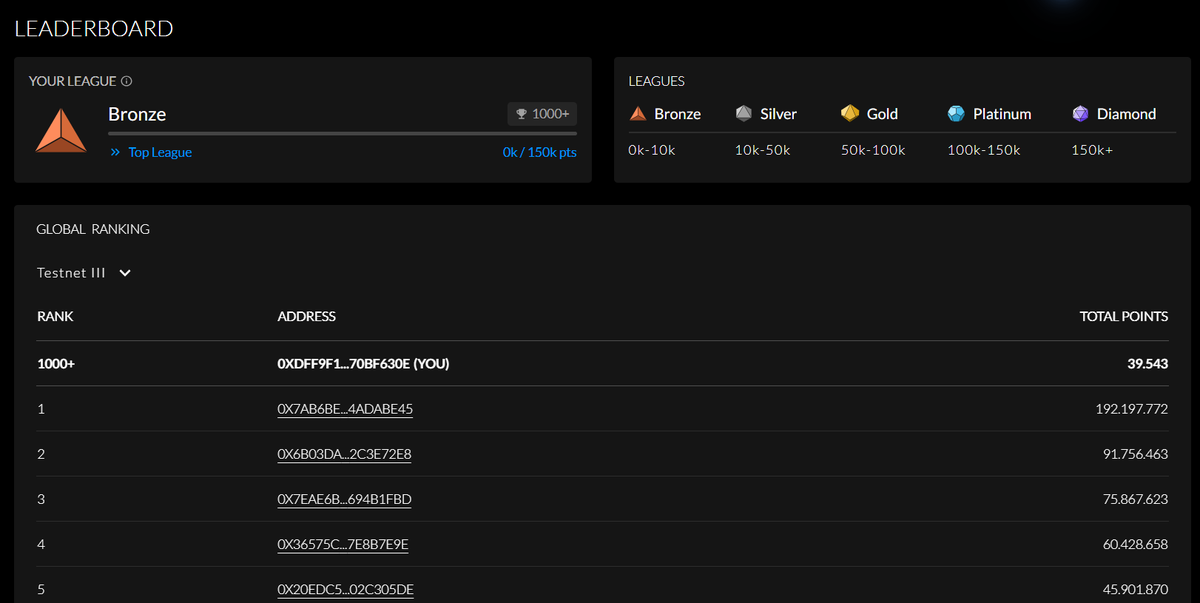Image resolution: width=1200 pixels, height=603 pixels.
Task: Click the Silver gem icon in Leagues
Action: pos(743,113)
